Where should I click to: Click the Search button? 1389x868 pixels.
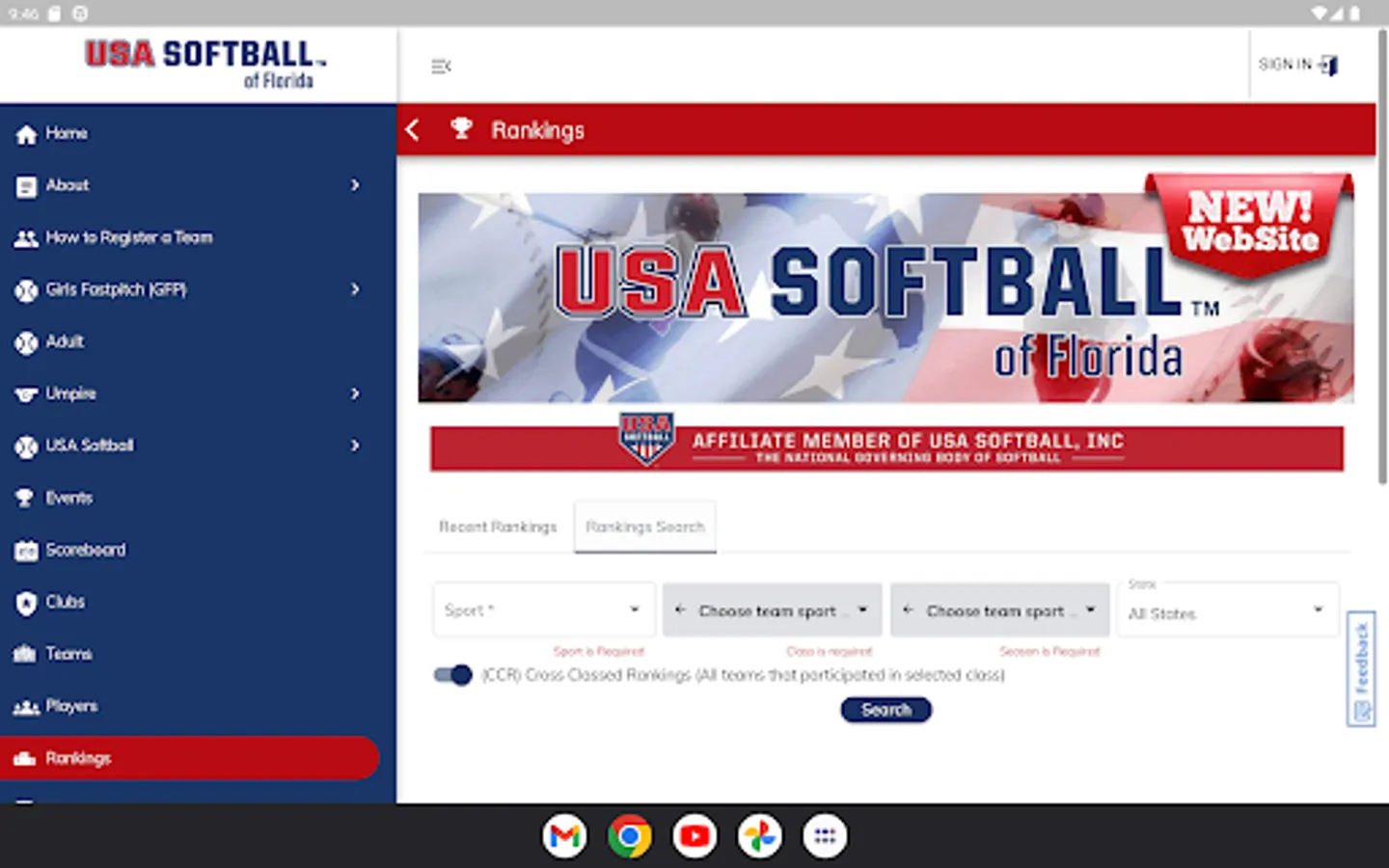pos(885,710)
